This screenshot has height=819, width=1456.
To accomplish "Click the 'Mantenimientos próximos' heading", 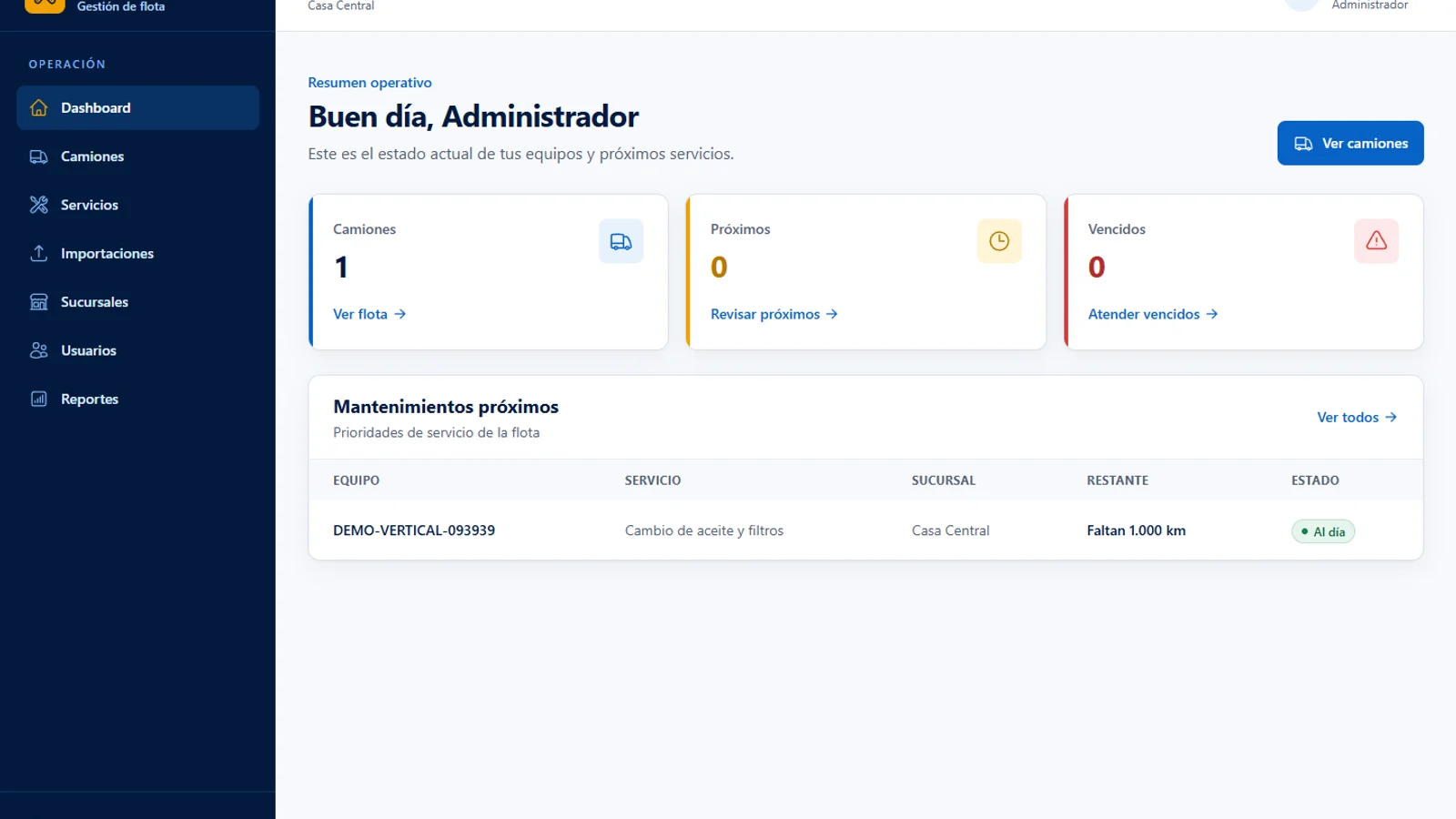I will 446,407.
